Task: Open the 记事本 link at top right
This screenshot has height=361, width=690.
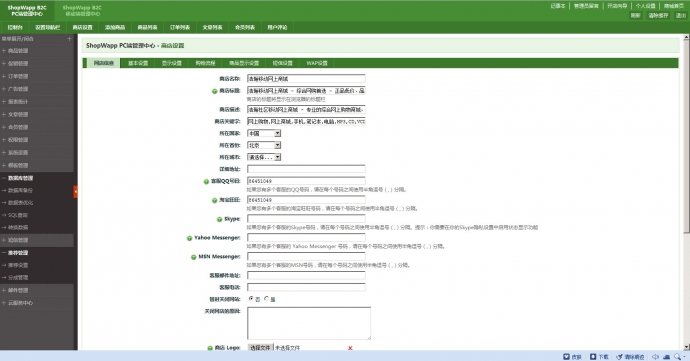Action: coord(558,6)
